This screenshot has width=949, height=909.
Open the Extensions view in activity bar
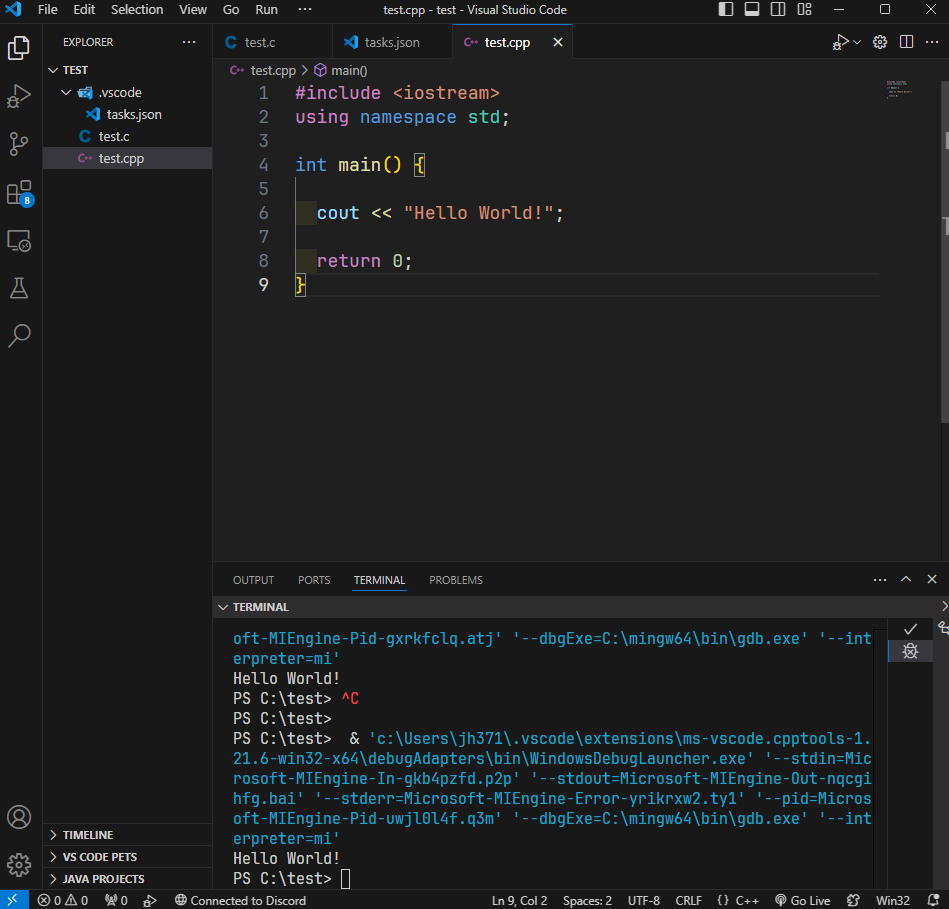pos(19,192)
